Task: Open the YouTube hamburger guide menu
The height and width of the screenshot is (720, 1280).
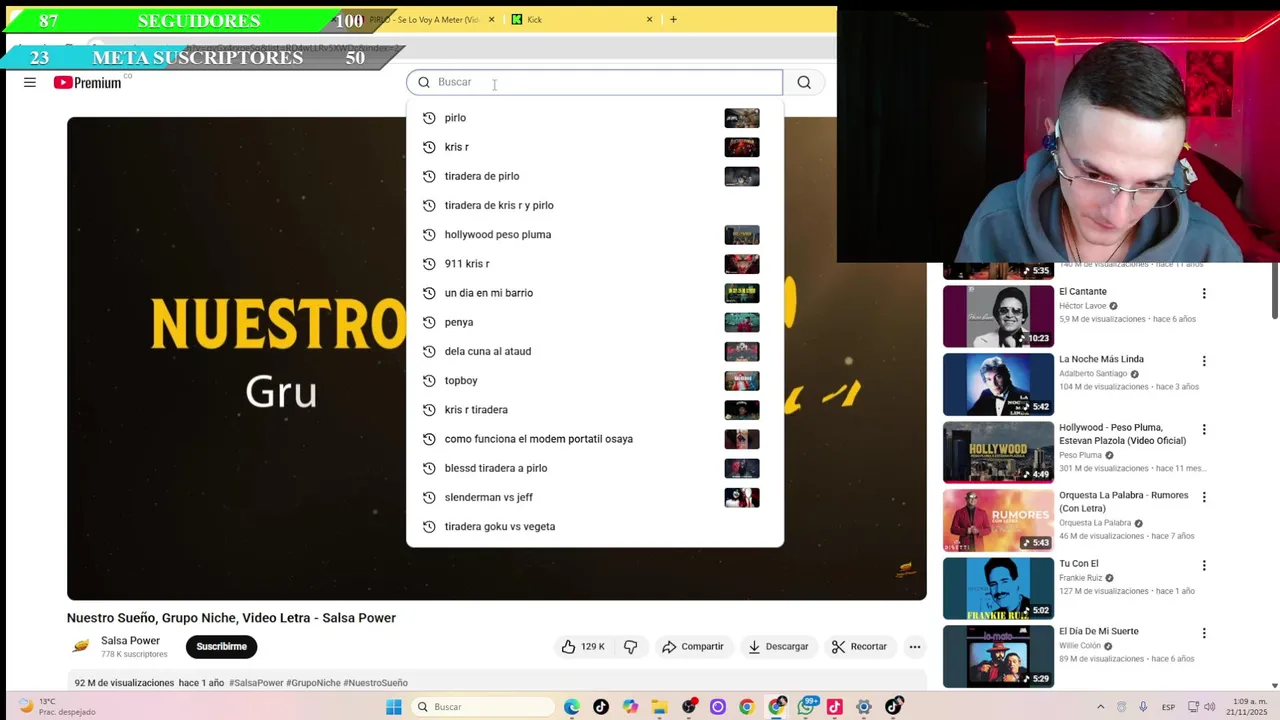Action: pyautogui.click(x=30, y=82)
